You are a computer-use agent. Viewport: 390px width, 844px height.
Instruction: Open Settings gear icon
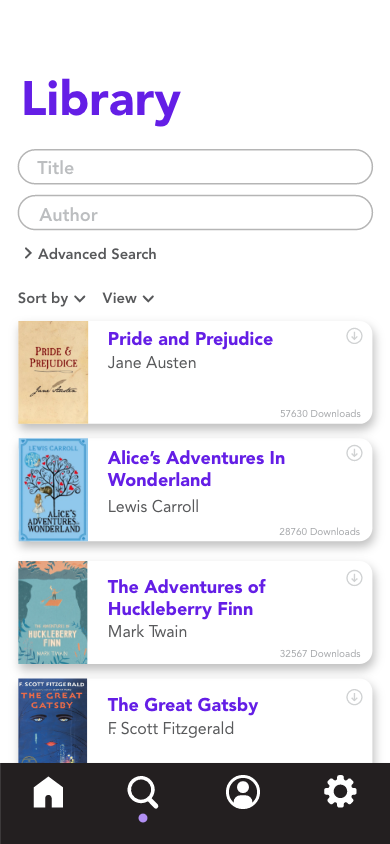click(x=340, y=792)
